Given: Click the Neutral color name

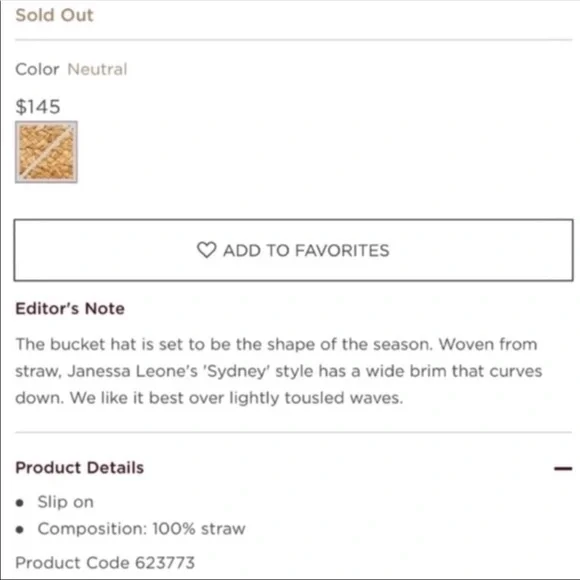Looking at the screenshot, I should pos(97,69).
